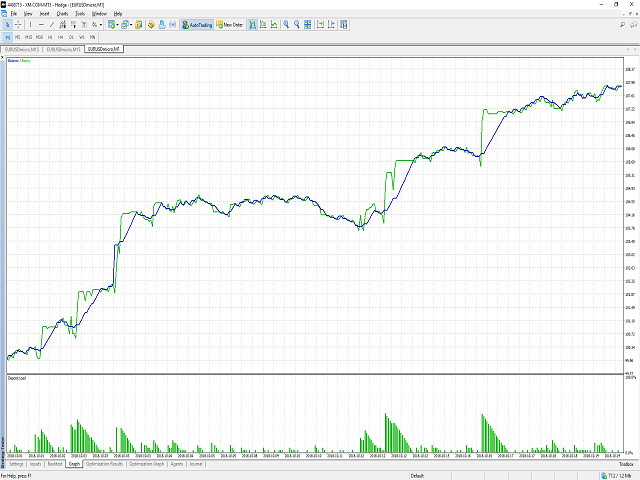Open the Journal tab
The height and width of the screenshot is (480, 640).
[196, 464]
